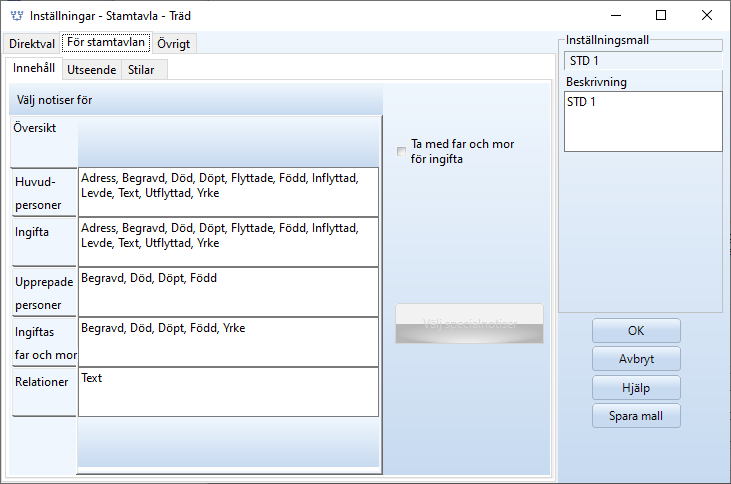The width and height of the screenshot is (731, 484).
Task: Switch to the Utseende sub-tab
Action: [92, 70]
